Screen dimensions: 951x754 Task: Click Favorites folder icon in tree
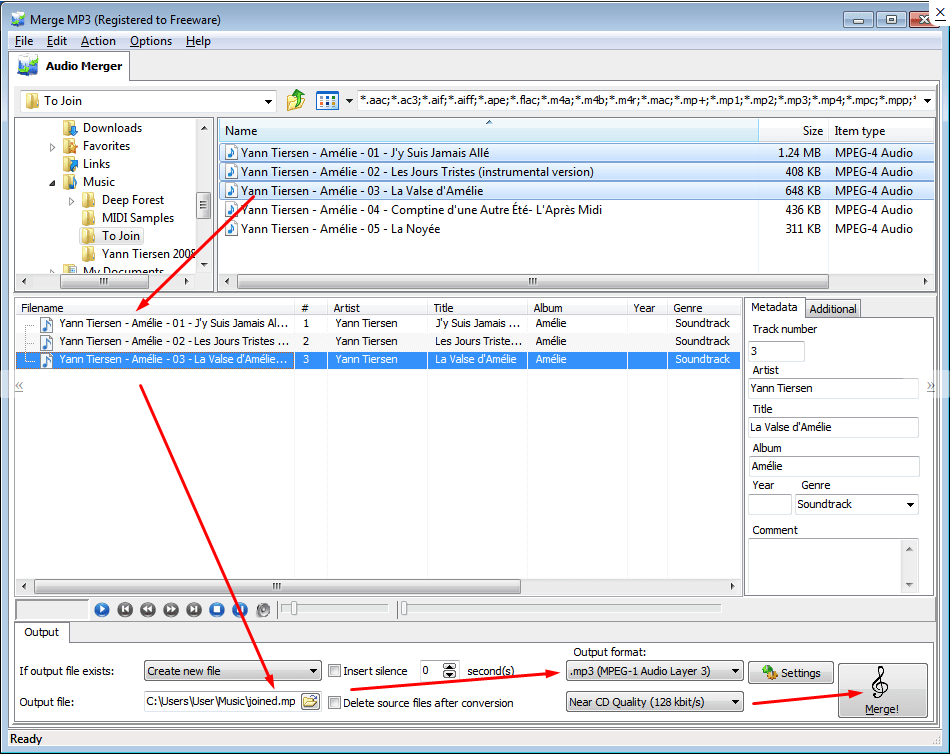coord(70,146)
